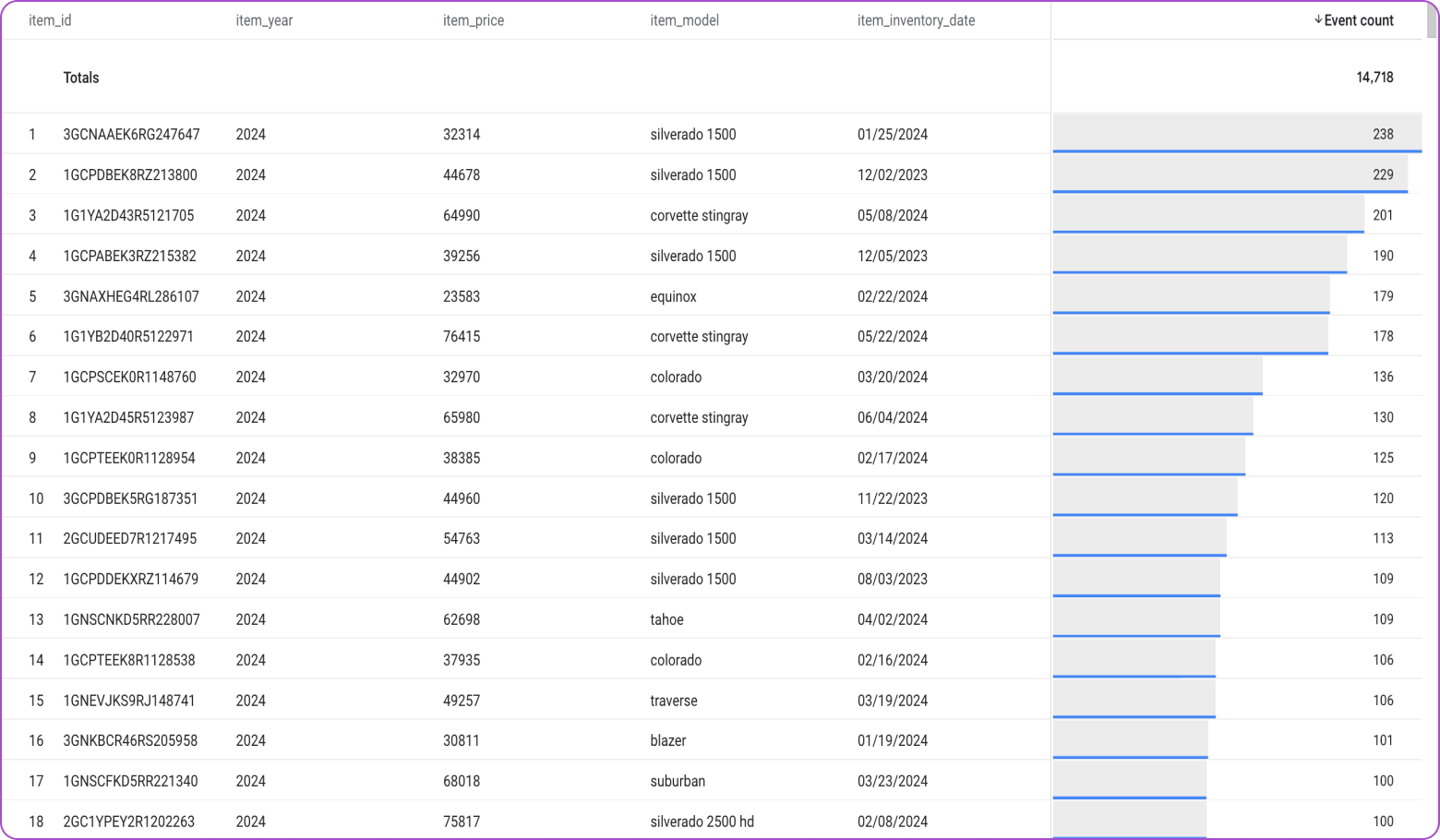Click the inventory date 06/04/2024
This screenshot has width=1440, height=840.
[x=893, y=418]
